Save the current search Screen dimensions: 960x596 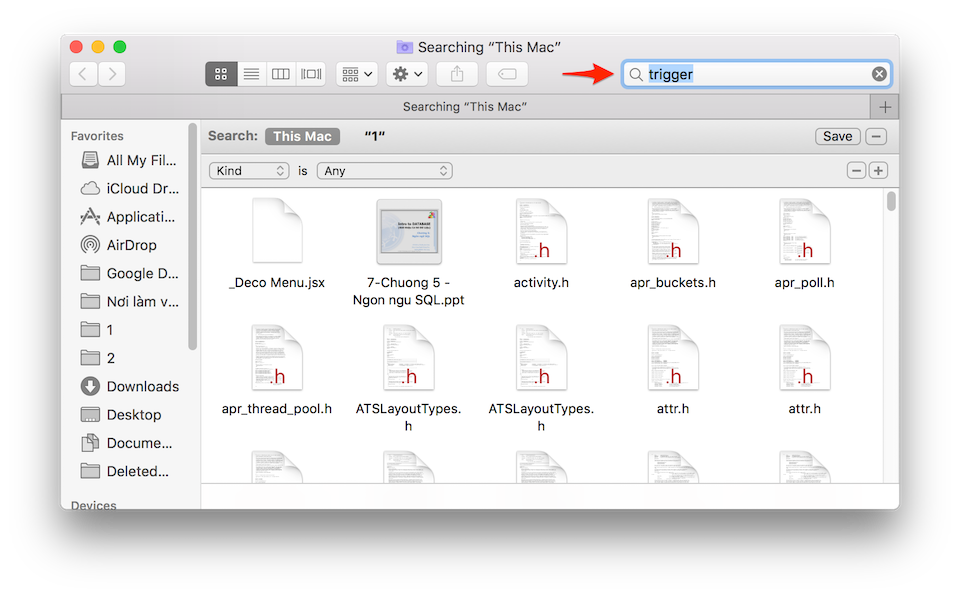(x=837, y=136)
